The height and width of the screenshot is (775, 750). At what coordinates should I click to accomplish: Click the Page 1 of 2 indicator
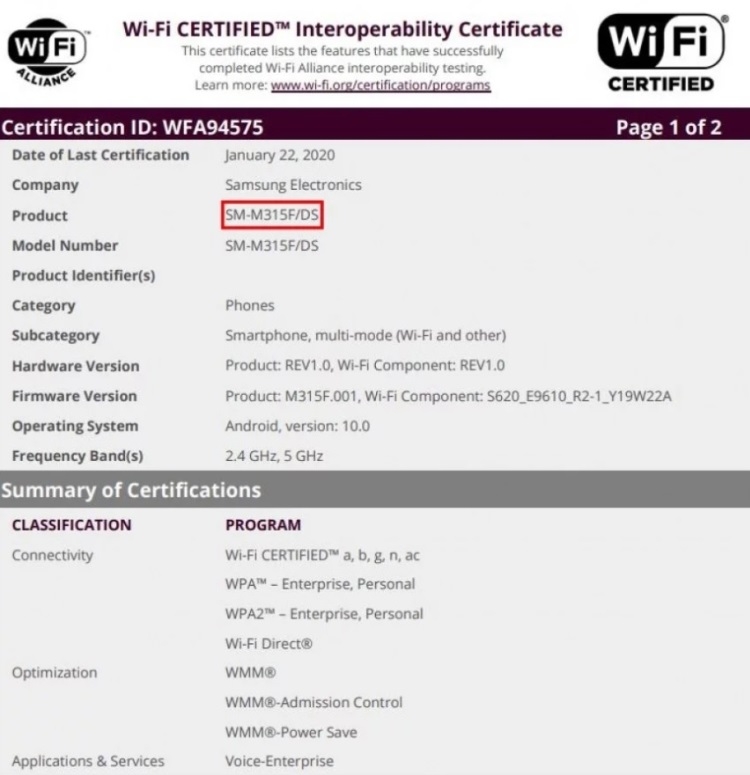668,127
